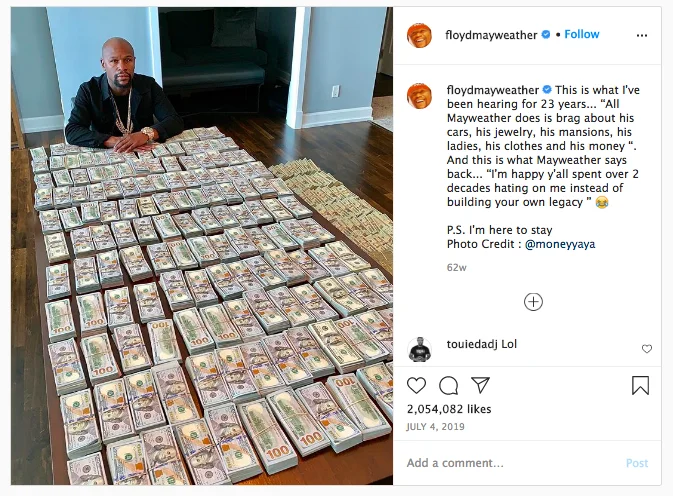
Task: Open comment speech bubble icon
Action: click(x=449, y=385)
